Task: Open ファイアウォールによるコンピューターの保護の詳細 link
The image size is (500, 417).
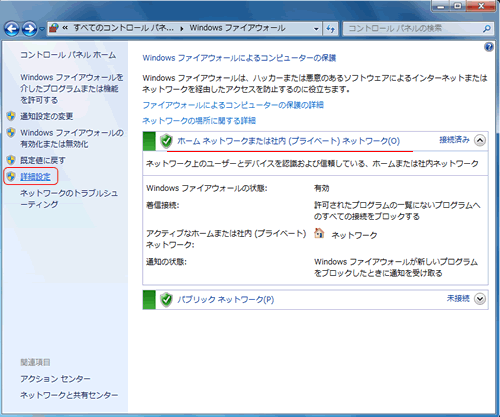Action: [233, 105]
